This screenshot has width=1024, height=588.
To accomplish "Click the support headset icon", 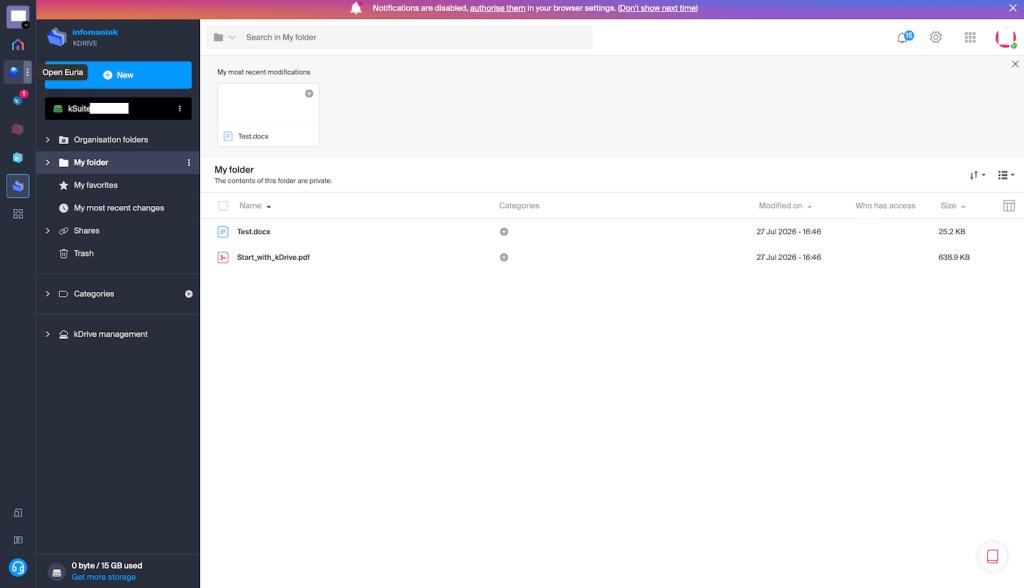I will 18,568.
